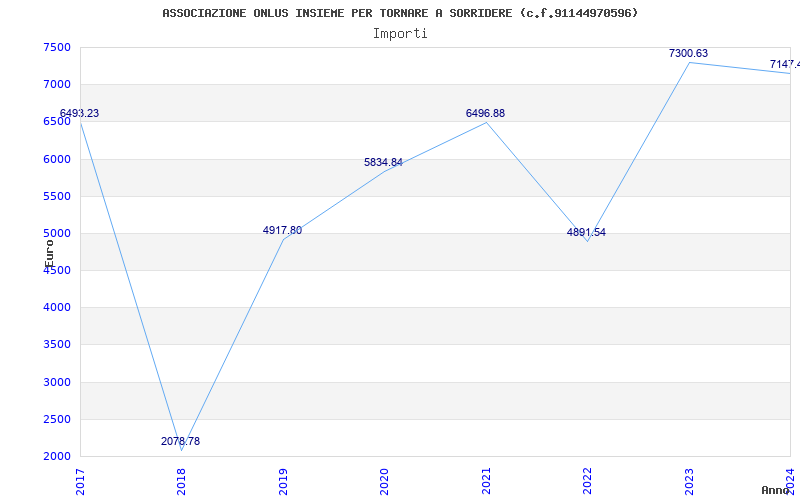Click the data label 2078.78
This screenshot has width=800, height=500.
tap(180, 442)
